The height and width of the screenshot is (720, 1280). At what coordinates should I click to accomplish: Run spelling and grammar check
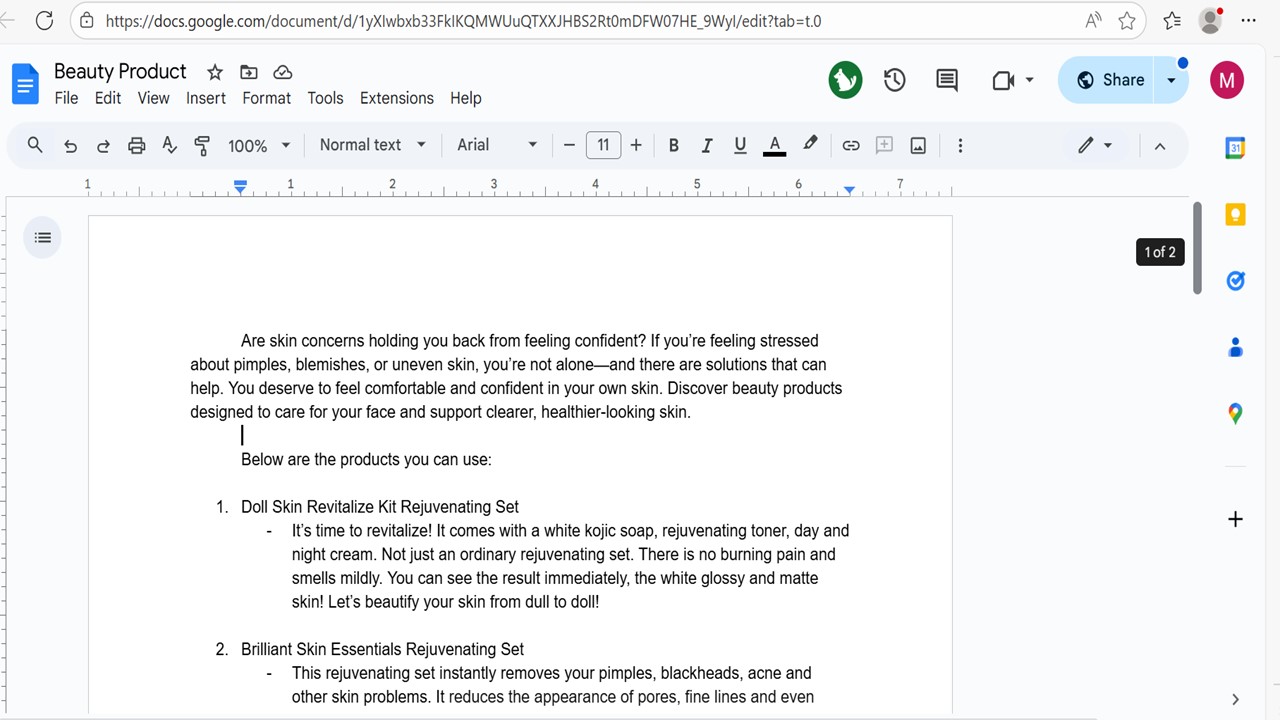tap(170, 146)
